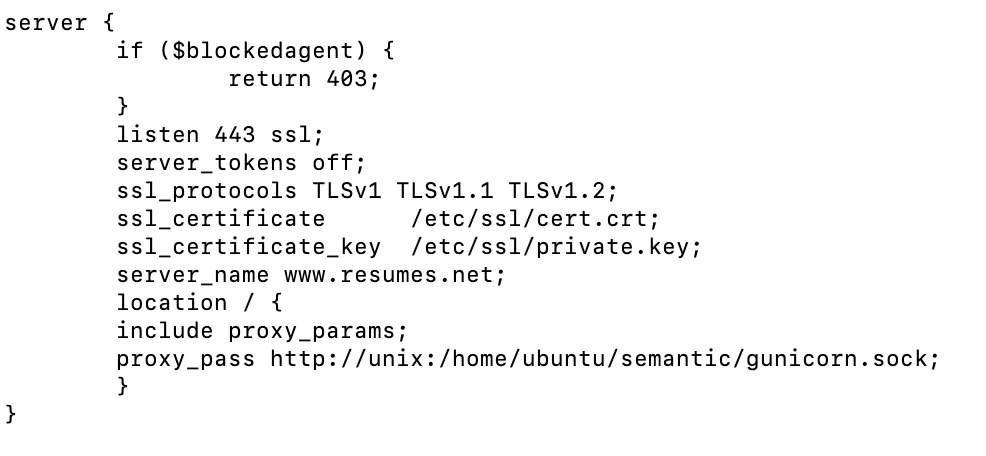Image resolution: width=986 pixels, height=456 pixels.
Task: Click the proxy_pass directive keyword
Action: pos(185,358)
